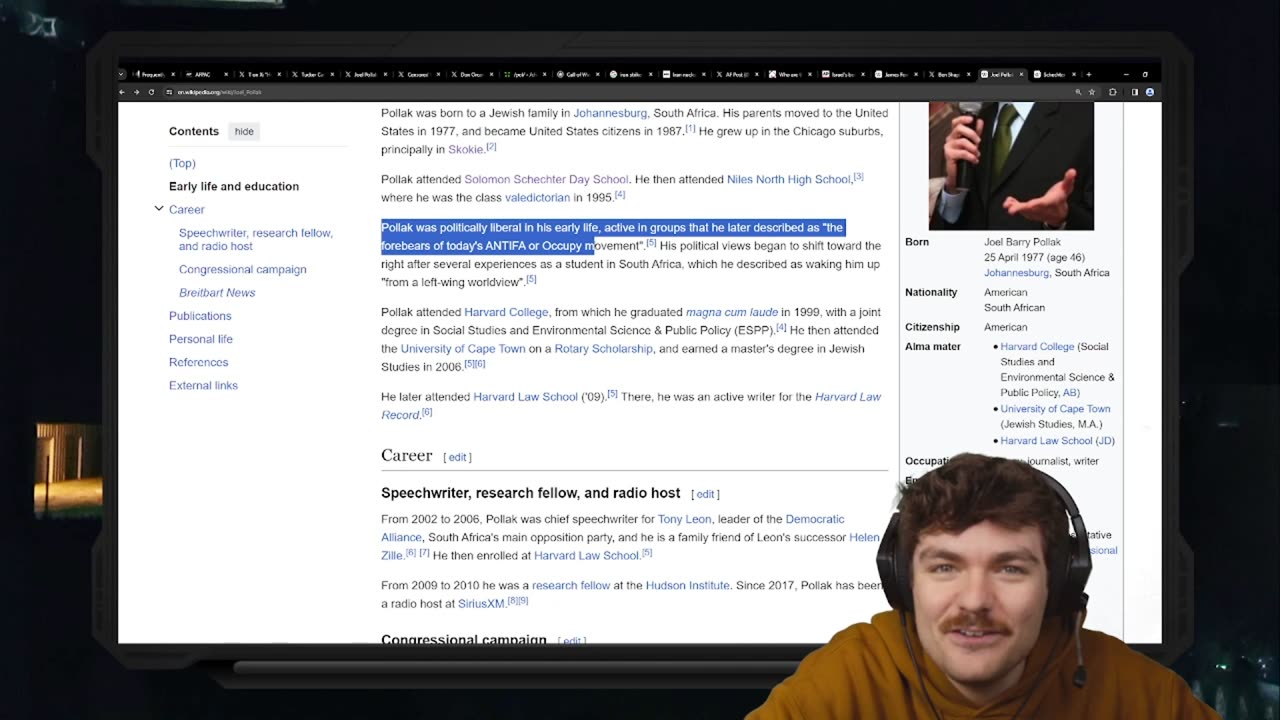Open the research fellow link

pyautogui.click(x=571, y=586)
